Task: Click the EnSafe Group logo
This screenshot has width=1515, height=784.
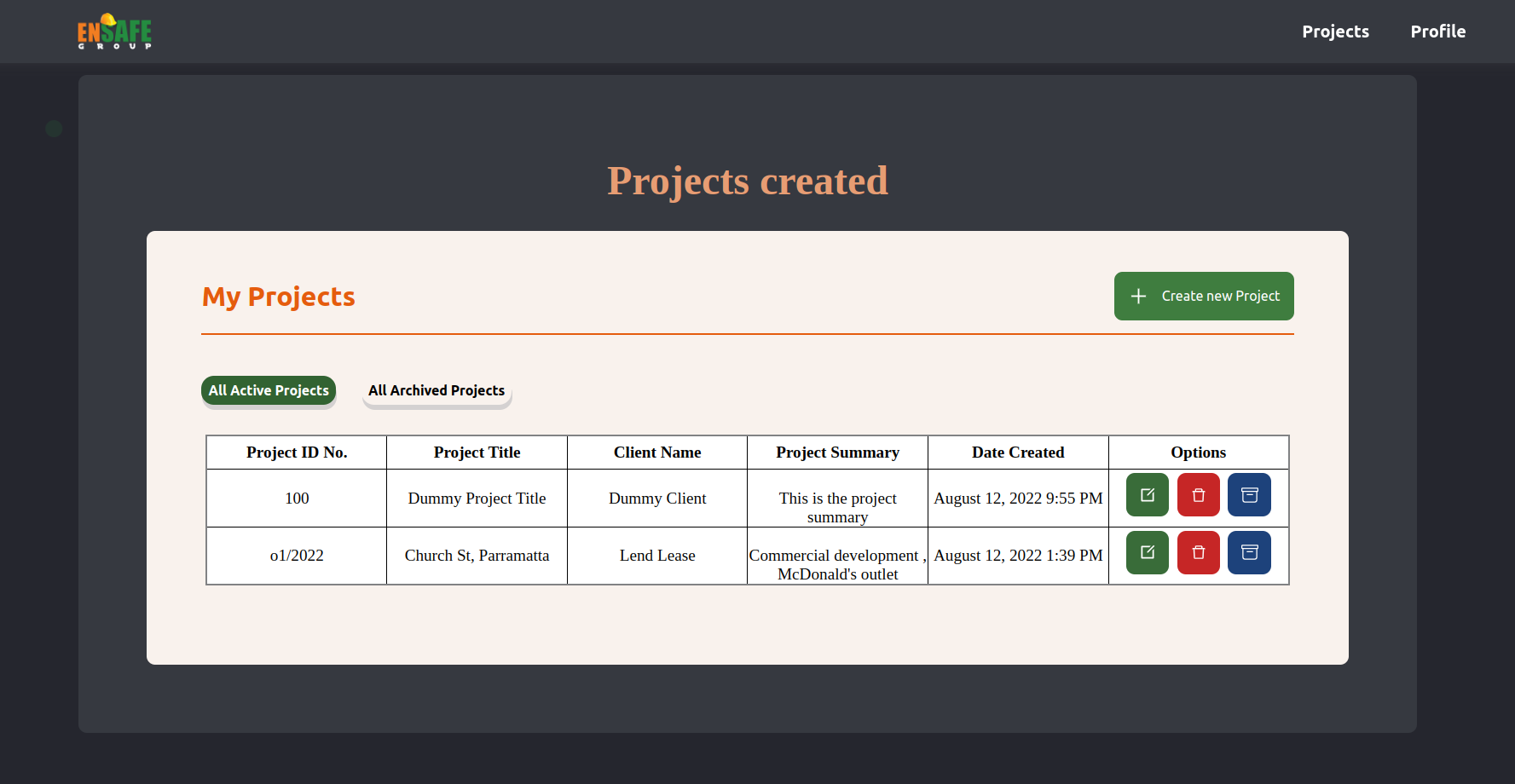Action: (x=114, y=32)
